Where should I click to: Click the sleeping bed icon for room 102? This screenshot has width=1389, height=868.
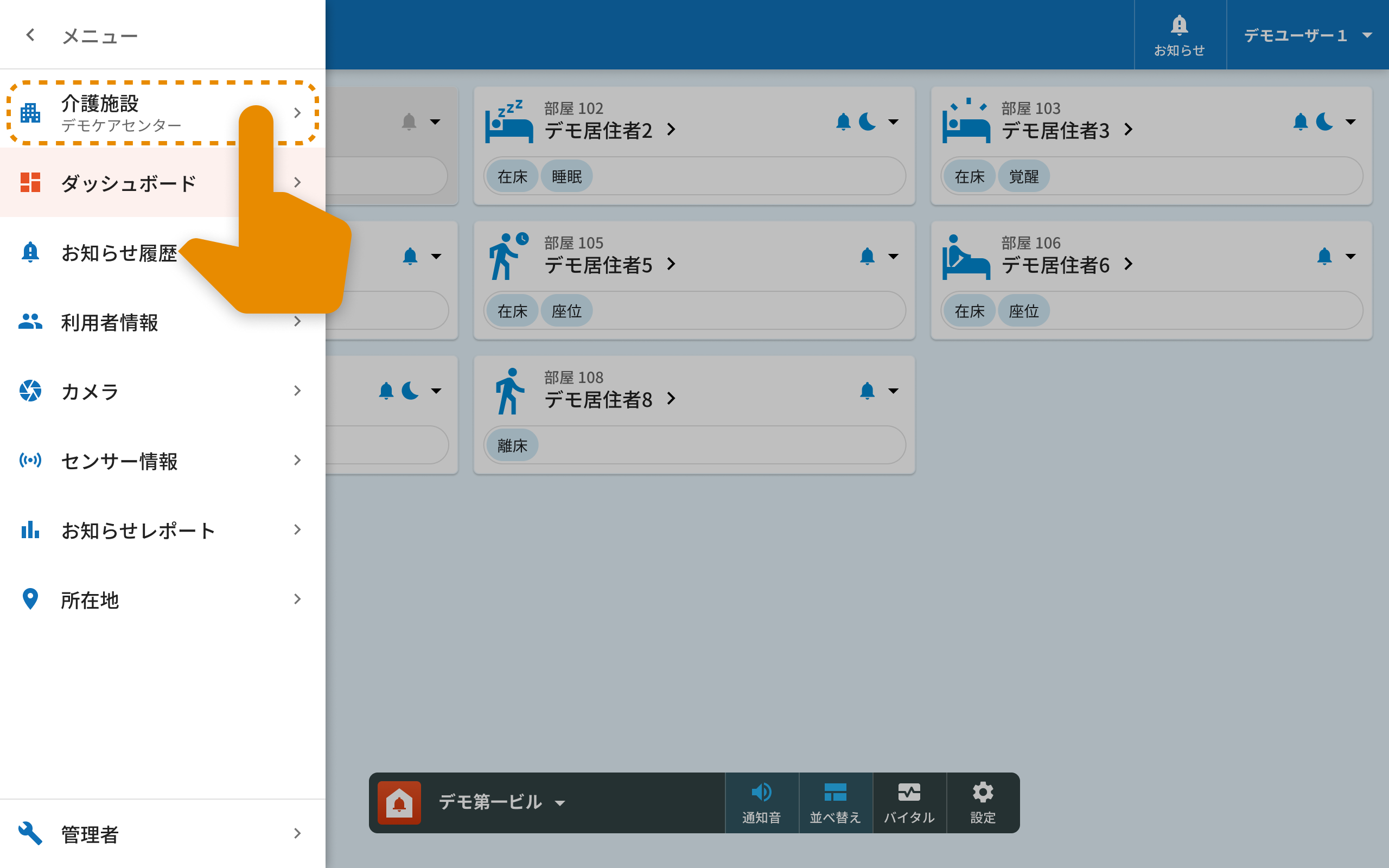(x=508, y=122)
